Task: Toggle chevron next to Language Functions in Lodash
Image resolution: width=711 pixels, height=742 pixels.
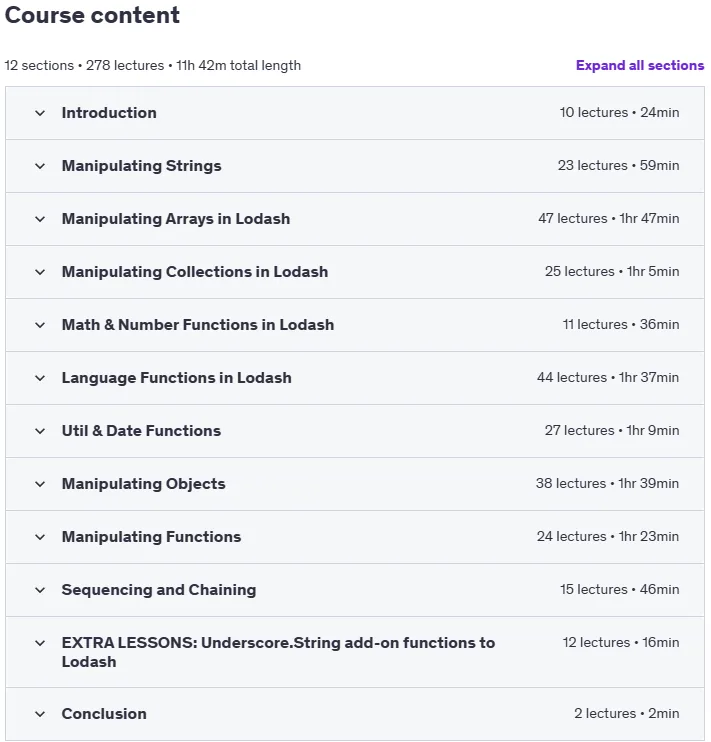Action: (x=40, y=378)
